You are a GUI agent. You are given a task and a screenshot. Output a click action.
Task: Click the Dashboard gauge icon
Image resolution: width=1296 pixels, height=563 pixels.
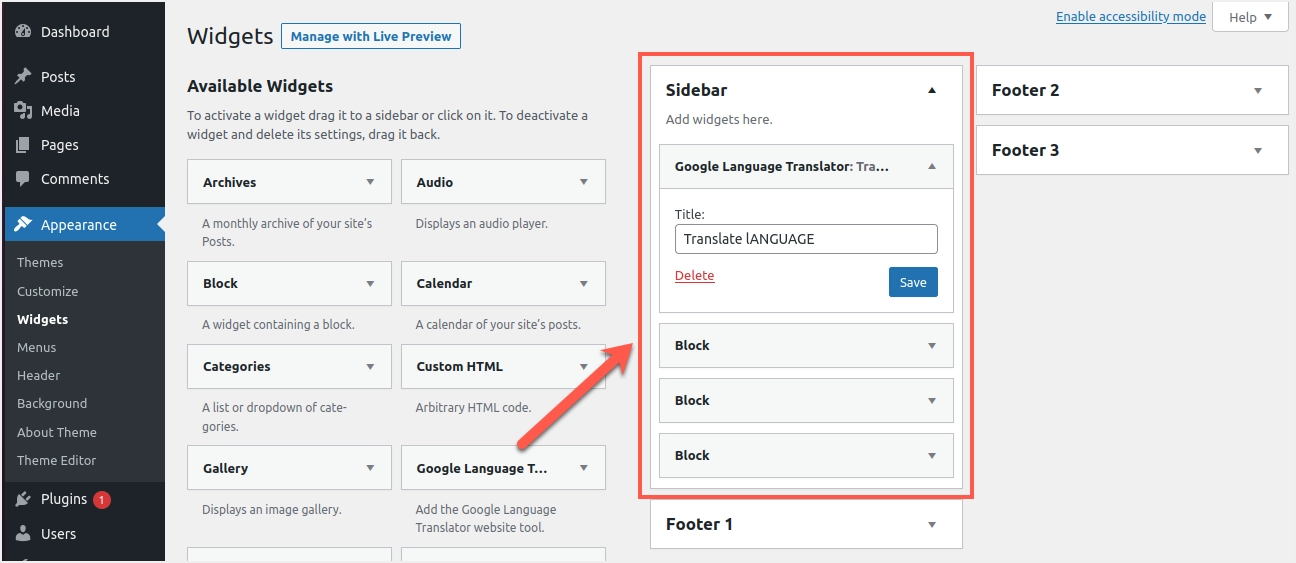click(23, 32)
